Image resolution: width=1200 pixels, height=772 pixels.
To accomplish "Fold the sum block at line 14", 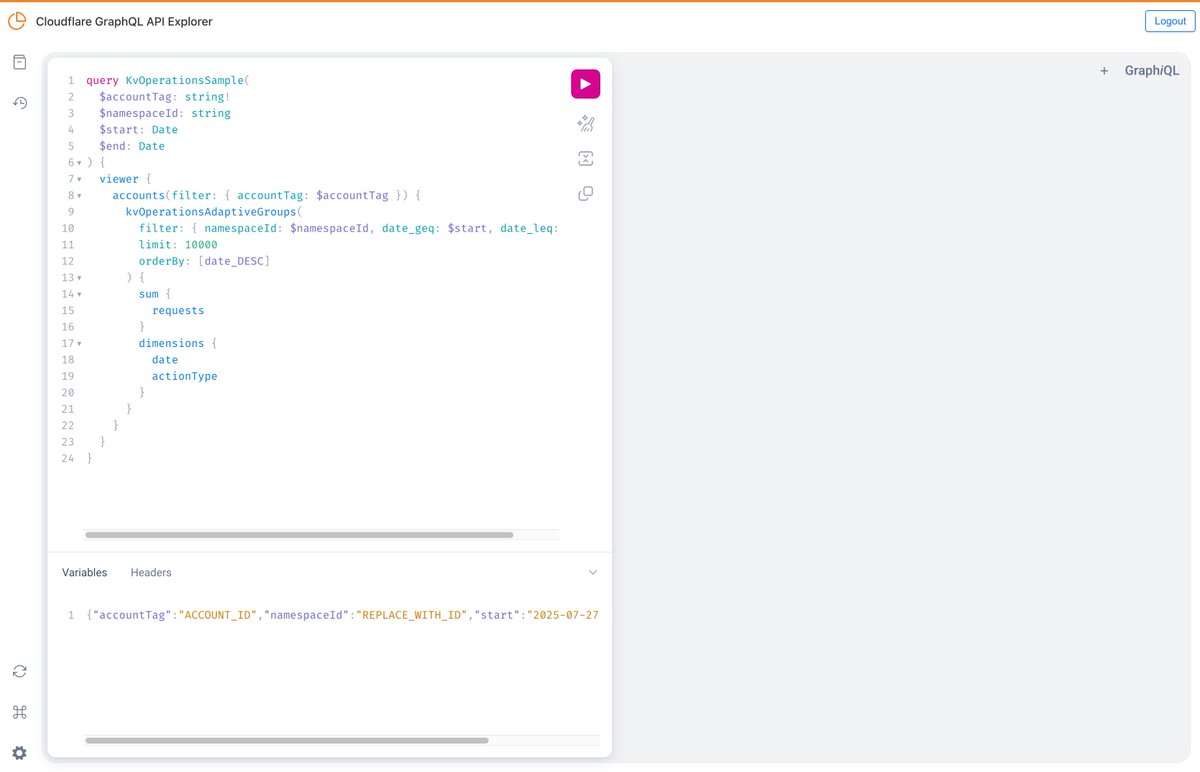I will click(79, 294).
